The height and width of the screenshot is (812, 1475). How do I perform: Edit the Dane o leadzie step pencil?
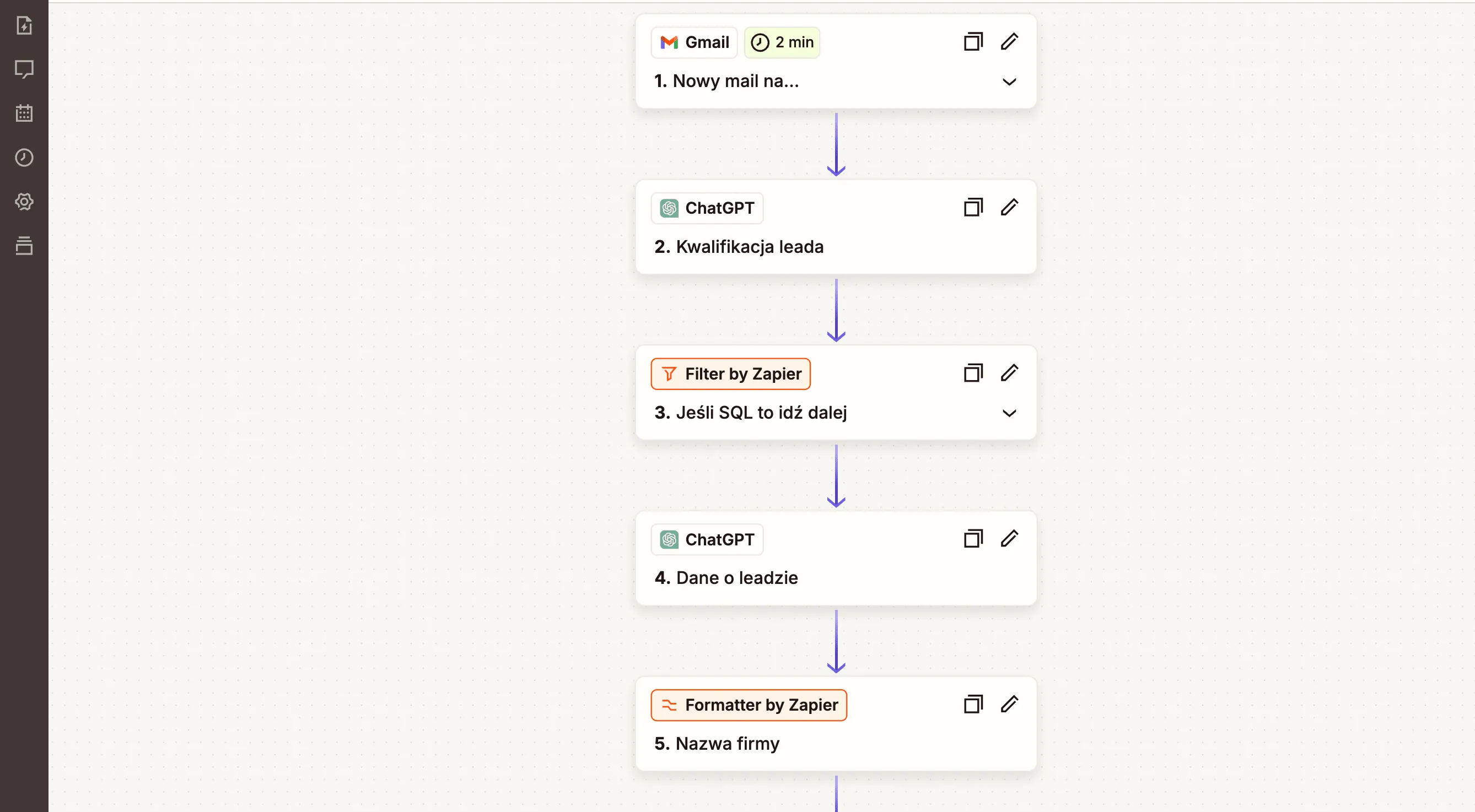click(1009, 538)
